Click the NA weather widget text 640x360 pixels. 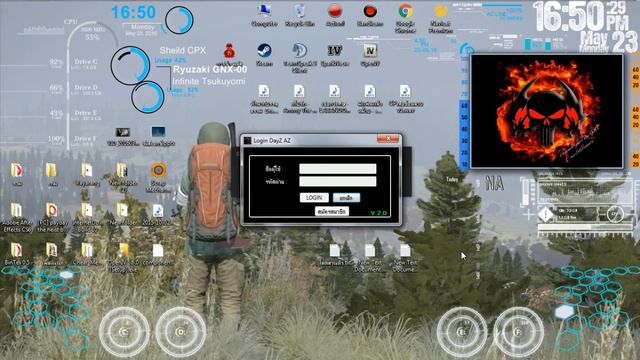[495, 184]
